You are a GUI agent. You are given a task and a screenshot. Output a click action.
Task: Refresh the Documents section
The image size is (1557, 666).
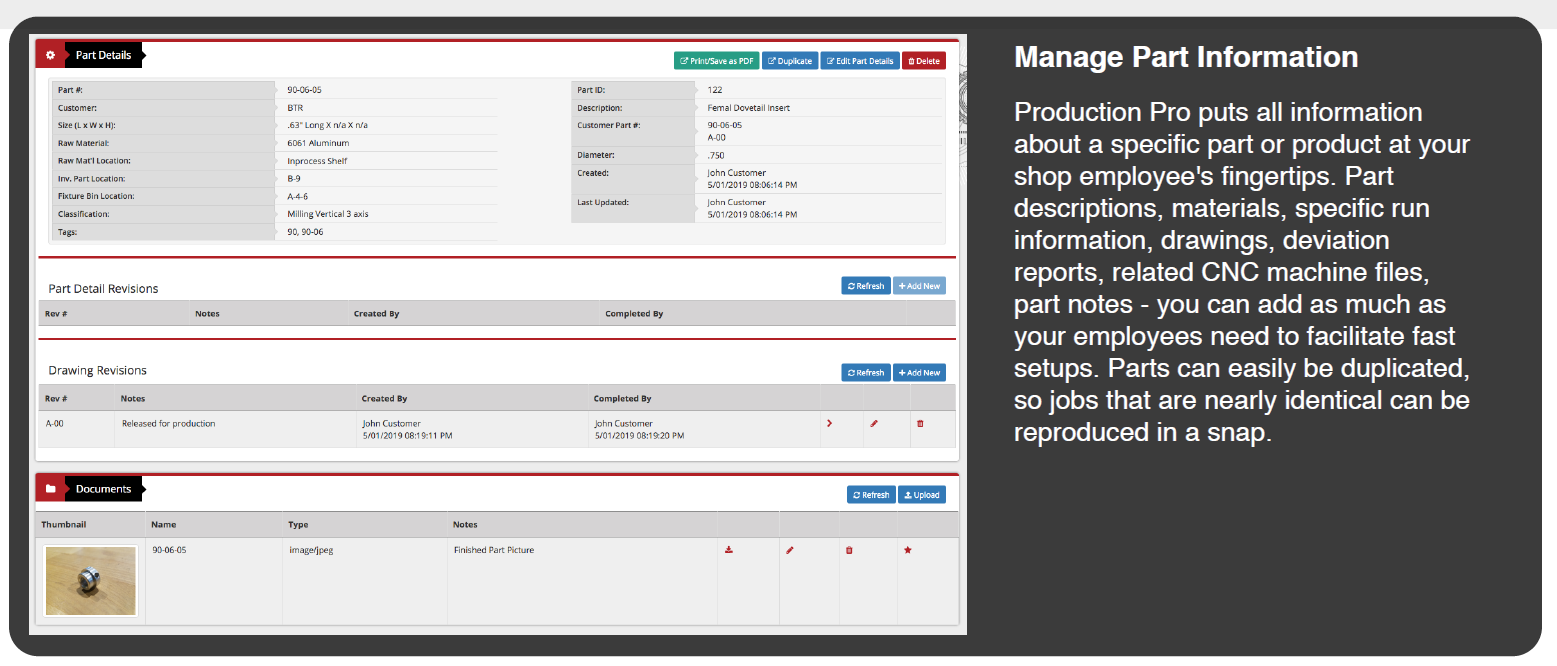point(871,495)
